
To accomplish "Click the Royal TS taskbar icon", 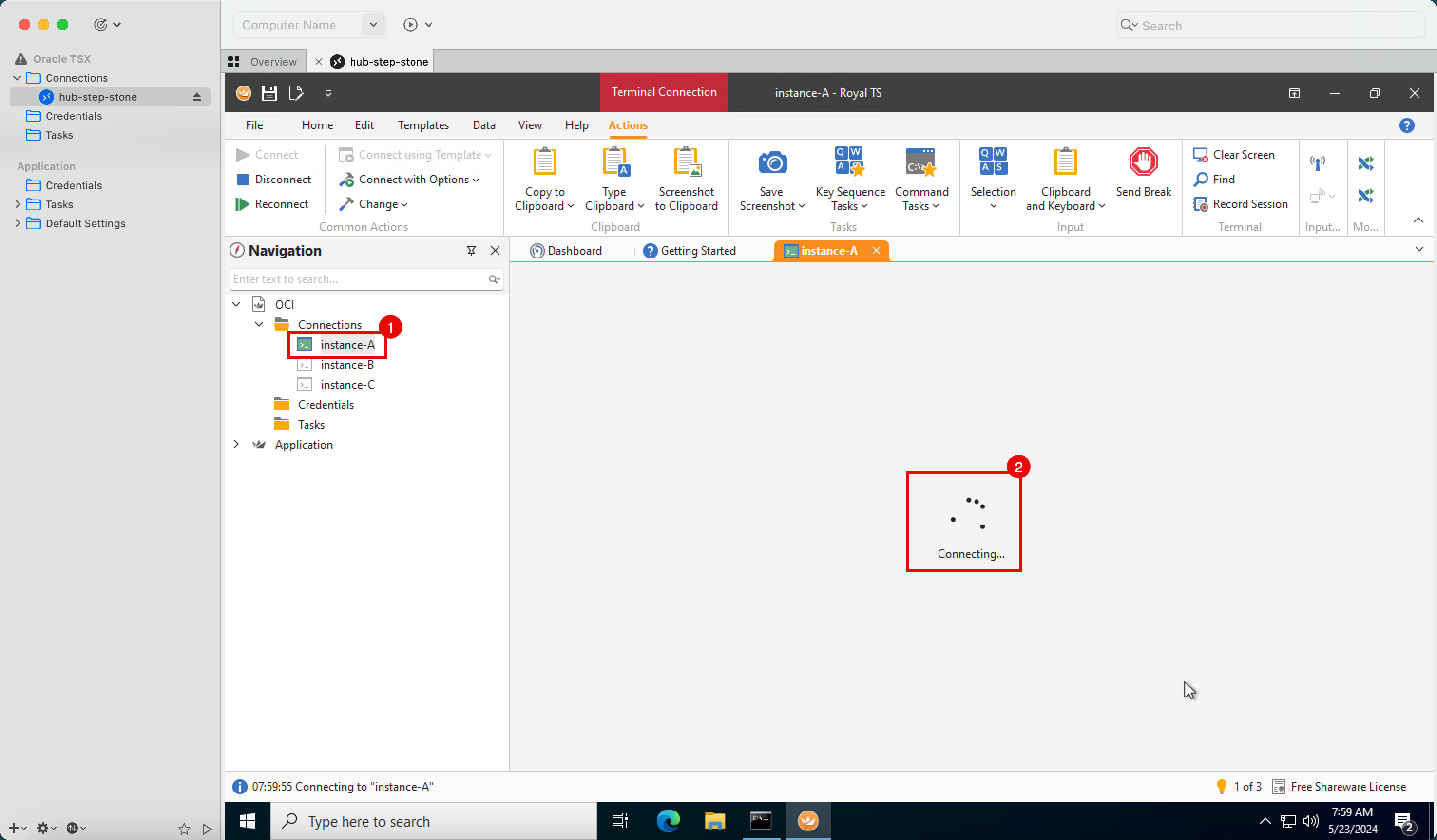I will click(x=806, y=821).
